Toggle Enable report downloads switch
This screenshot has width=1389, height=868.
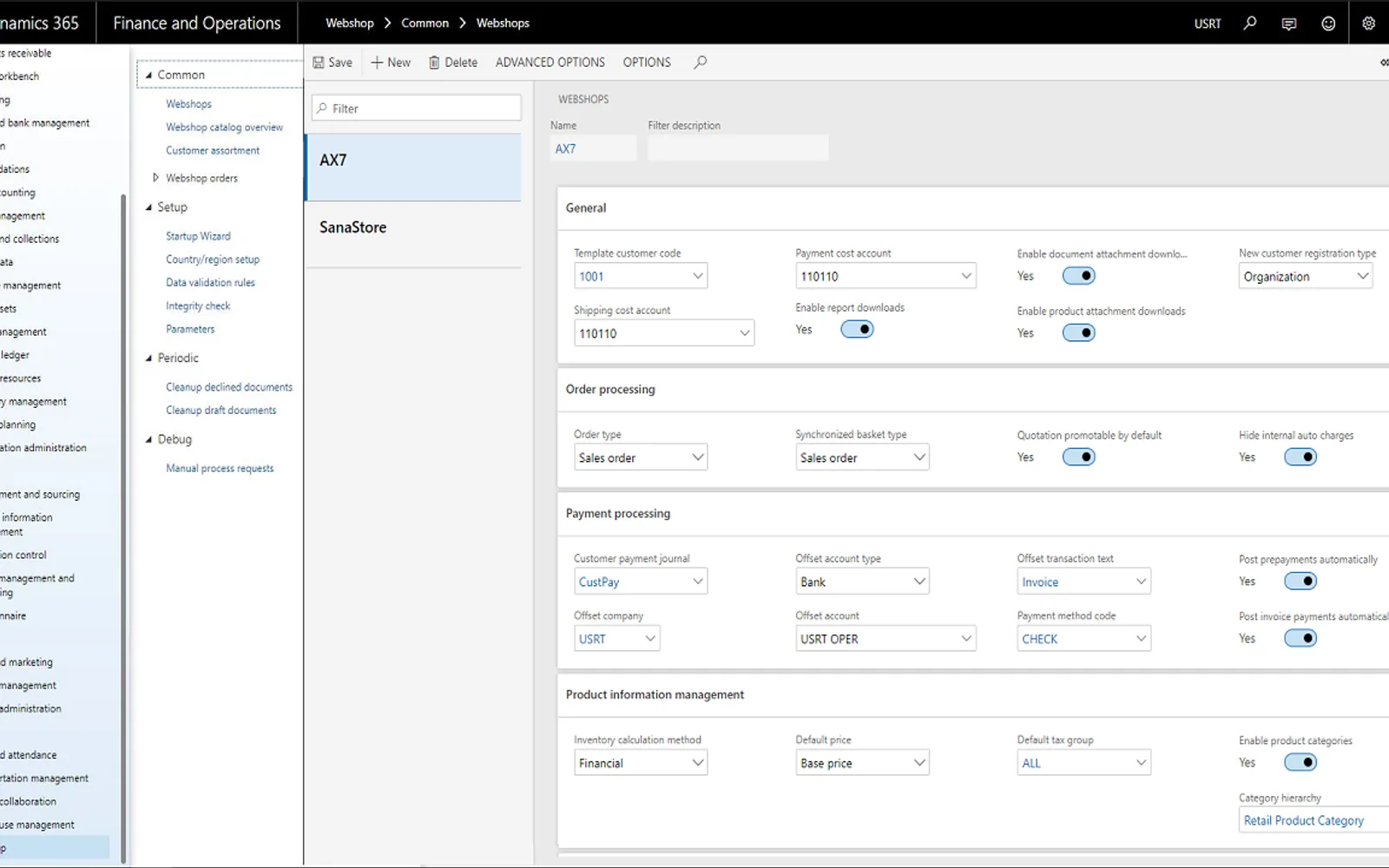point(857,330)
